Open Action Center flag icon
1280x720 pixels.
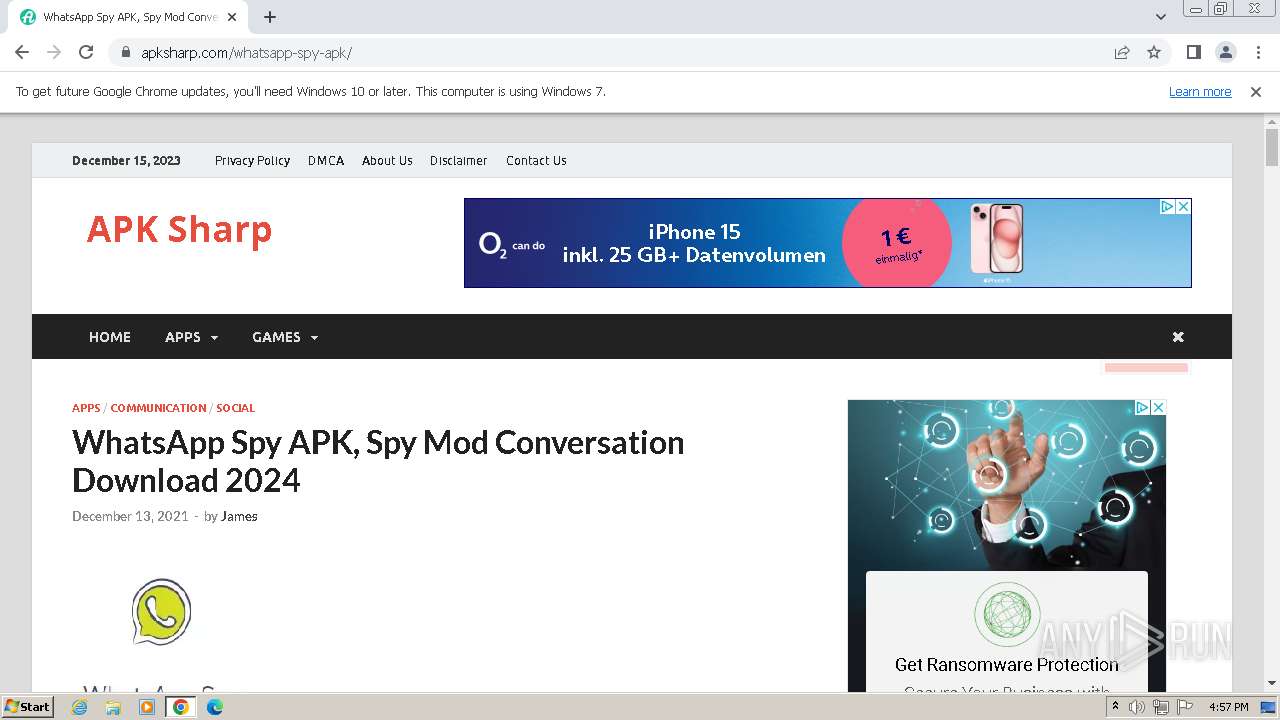point(1185,707)
